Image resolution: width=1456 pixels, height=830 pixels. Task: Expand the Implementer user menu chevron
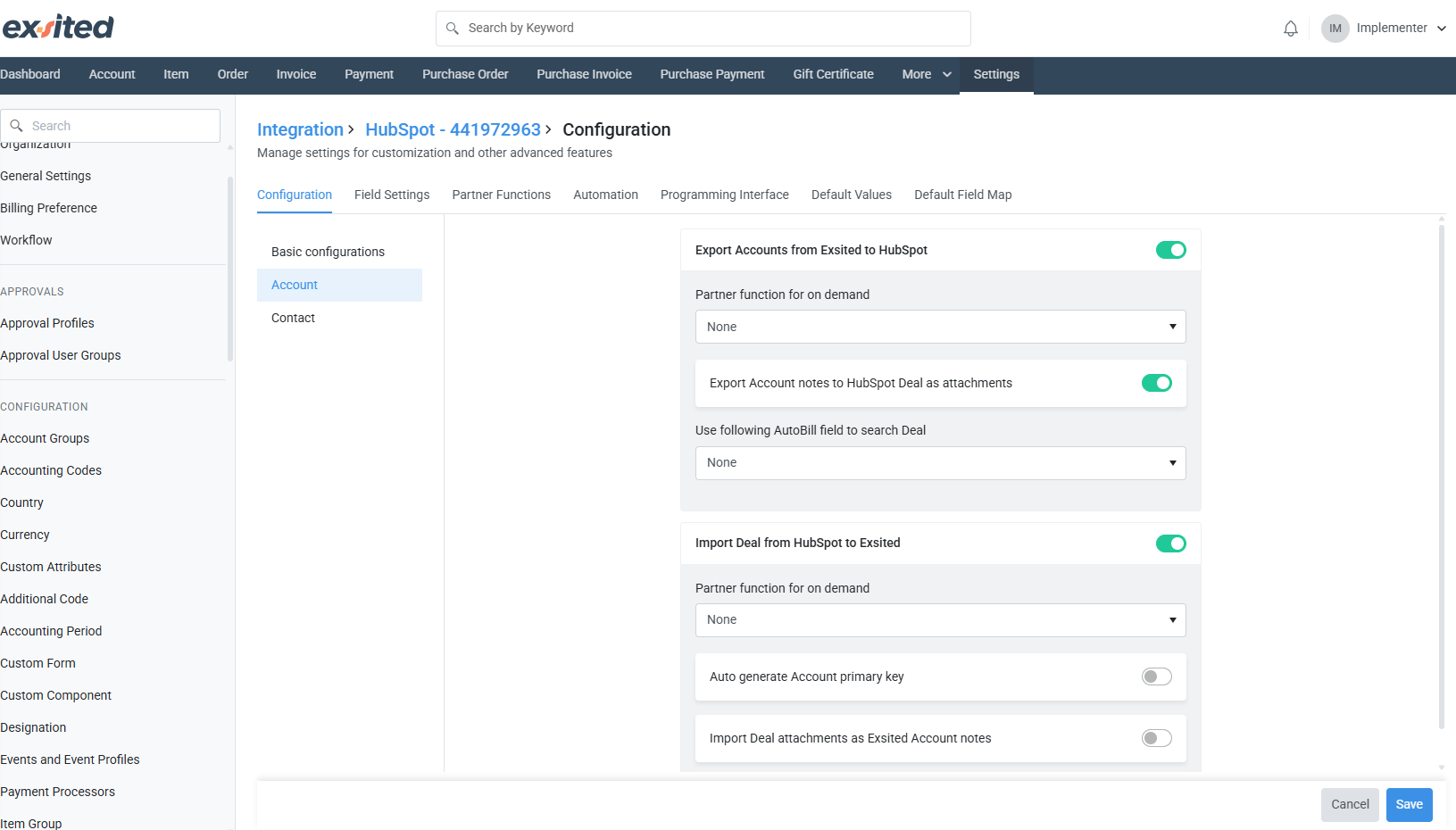click(1442, 29)
